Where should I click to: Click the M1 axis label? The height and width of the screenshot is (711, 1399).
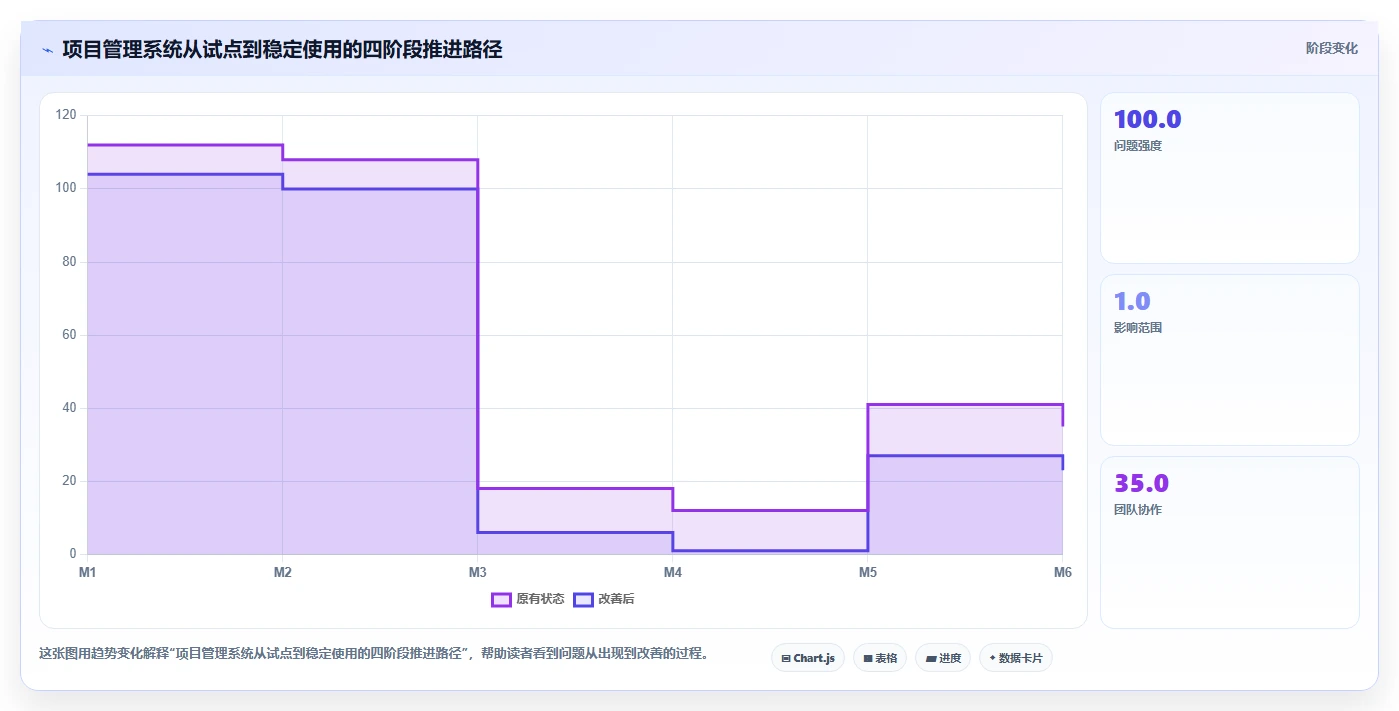point(87,572)
